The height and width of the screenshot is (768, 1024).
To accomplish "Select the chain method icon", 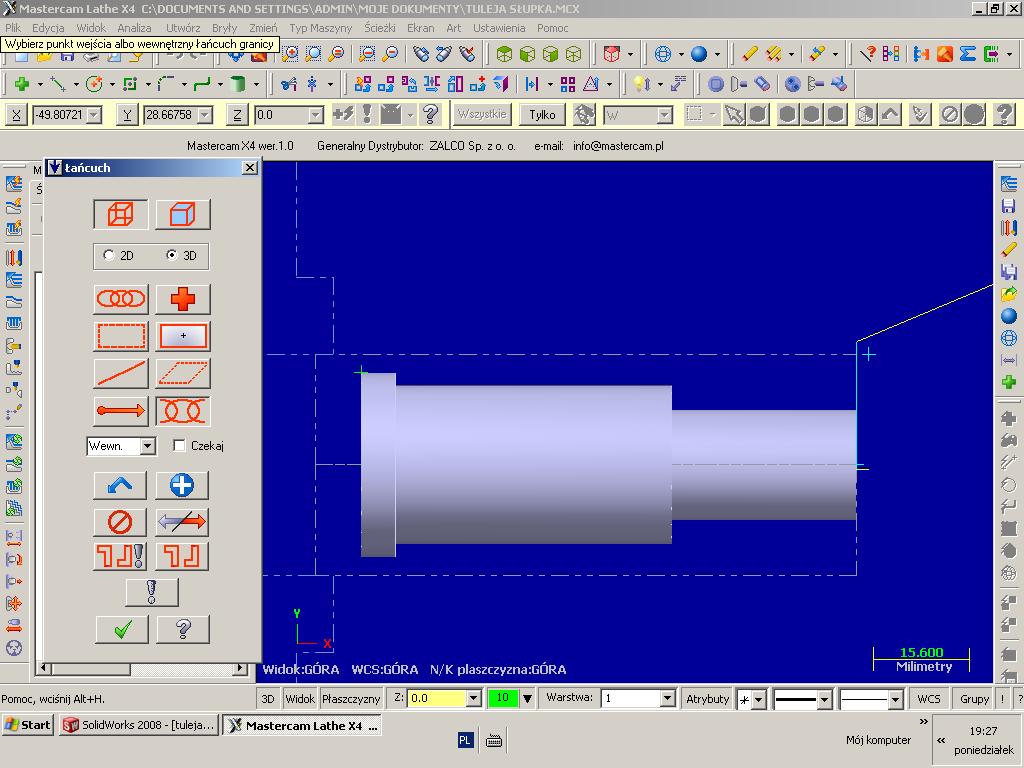I will (121, 299).
